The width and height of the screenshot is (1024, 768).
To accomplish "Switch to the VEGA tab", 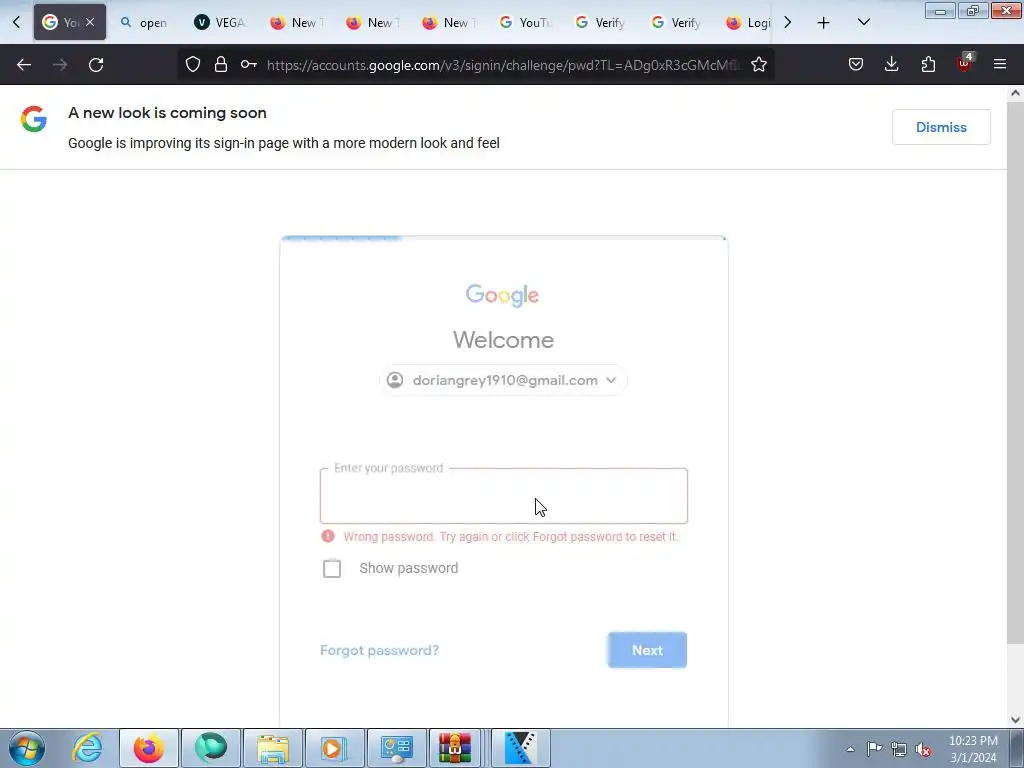I will coord(220,23).
